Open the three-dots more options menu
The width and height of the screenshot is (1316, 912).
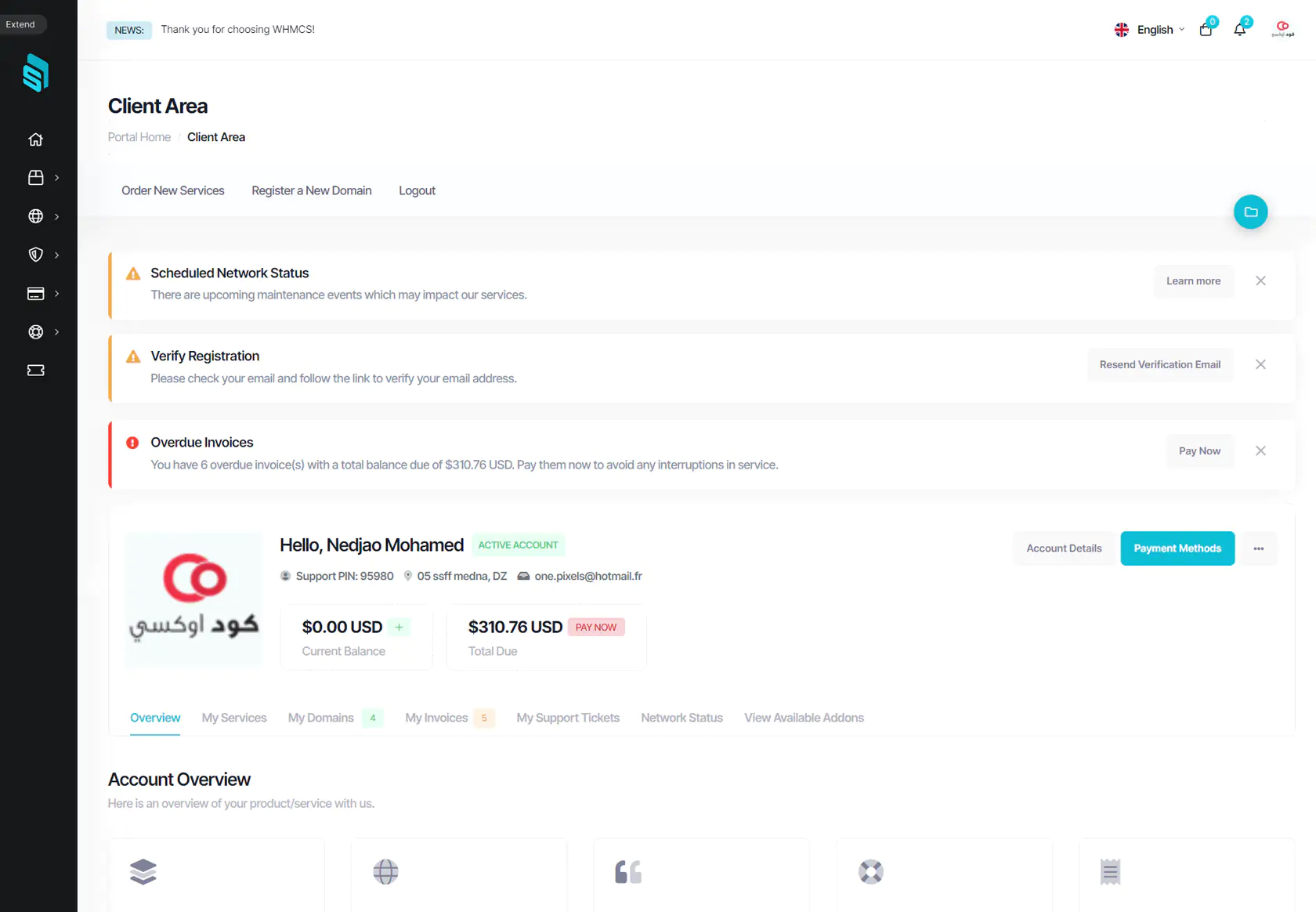(1258, 548)
